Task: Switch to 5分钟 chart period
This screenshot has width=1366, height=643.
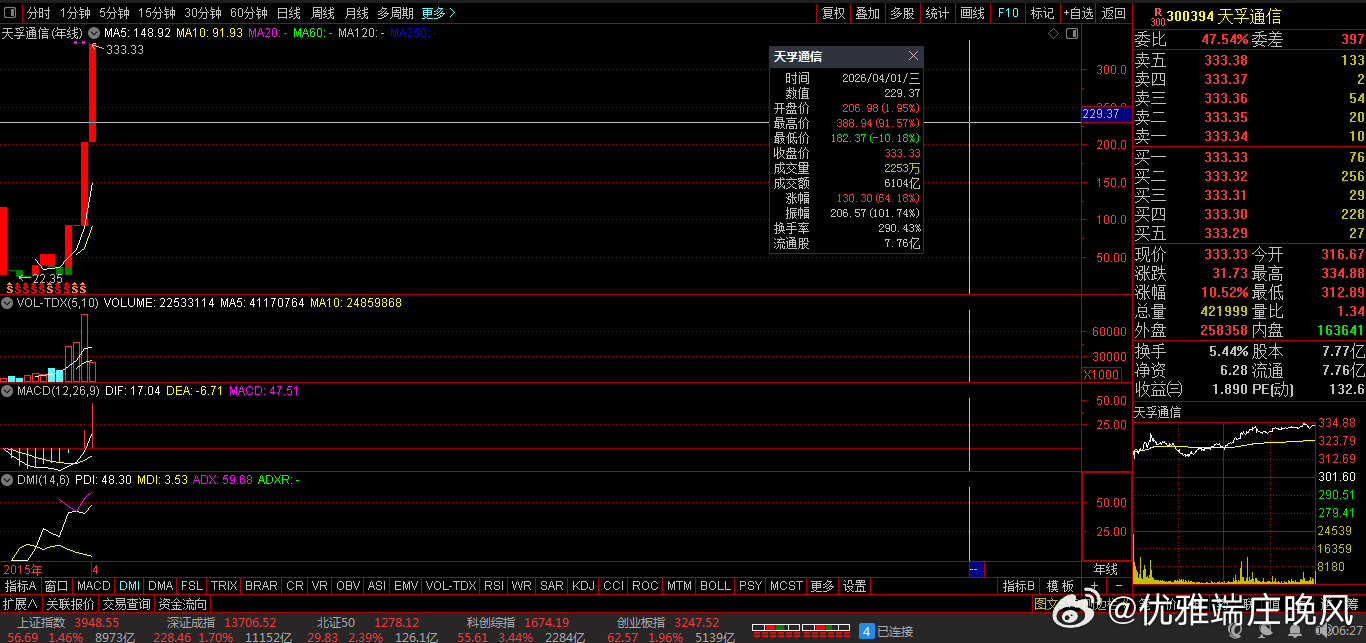Action: coord(114,13)
